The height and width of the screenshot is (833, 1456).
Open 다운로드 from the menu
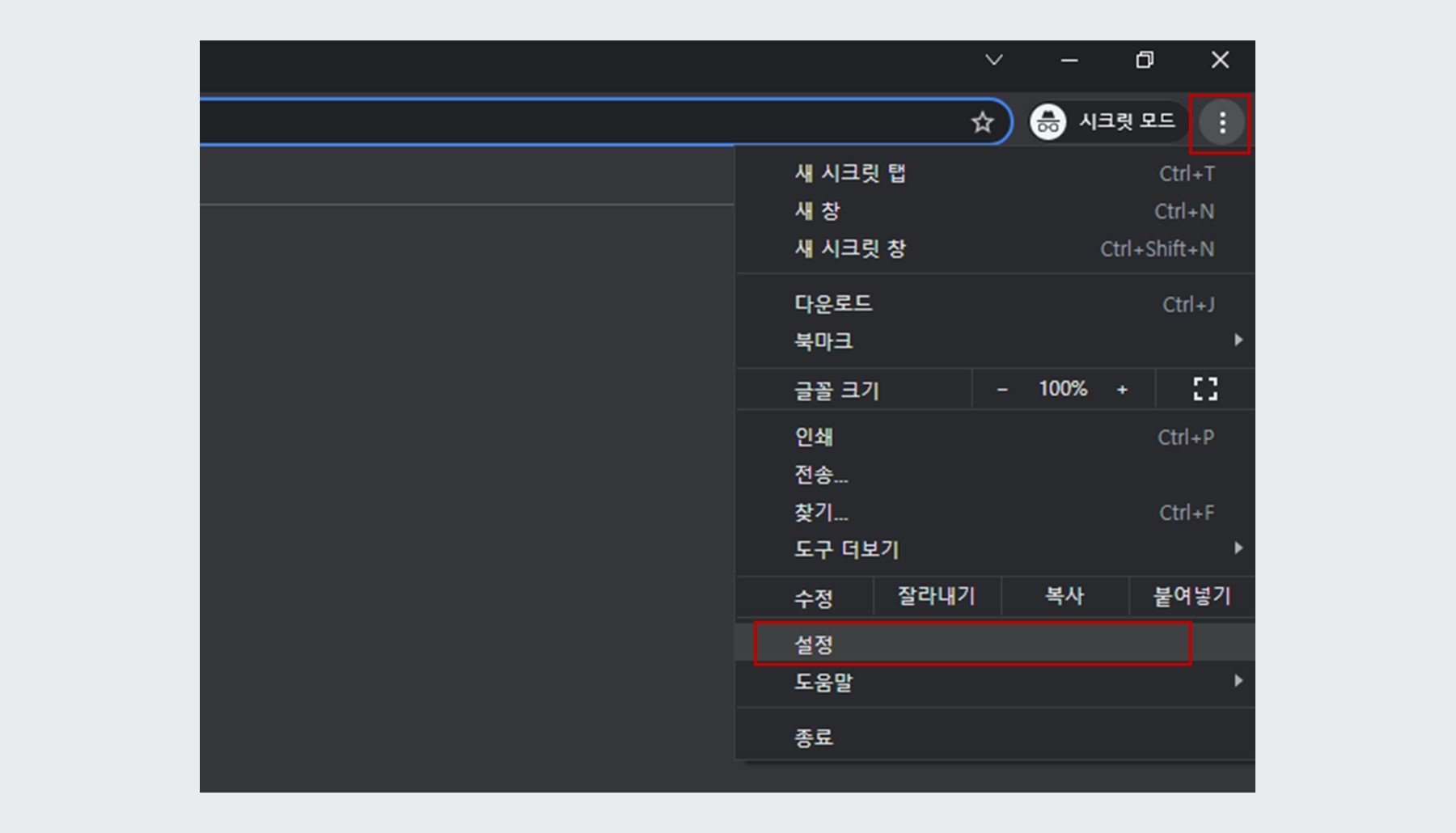click(833, 304)
